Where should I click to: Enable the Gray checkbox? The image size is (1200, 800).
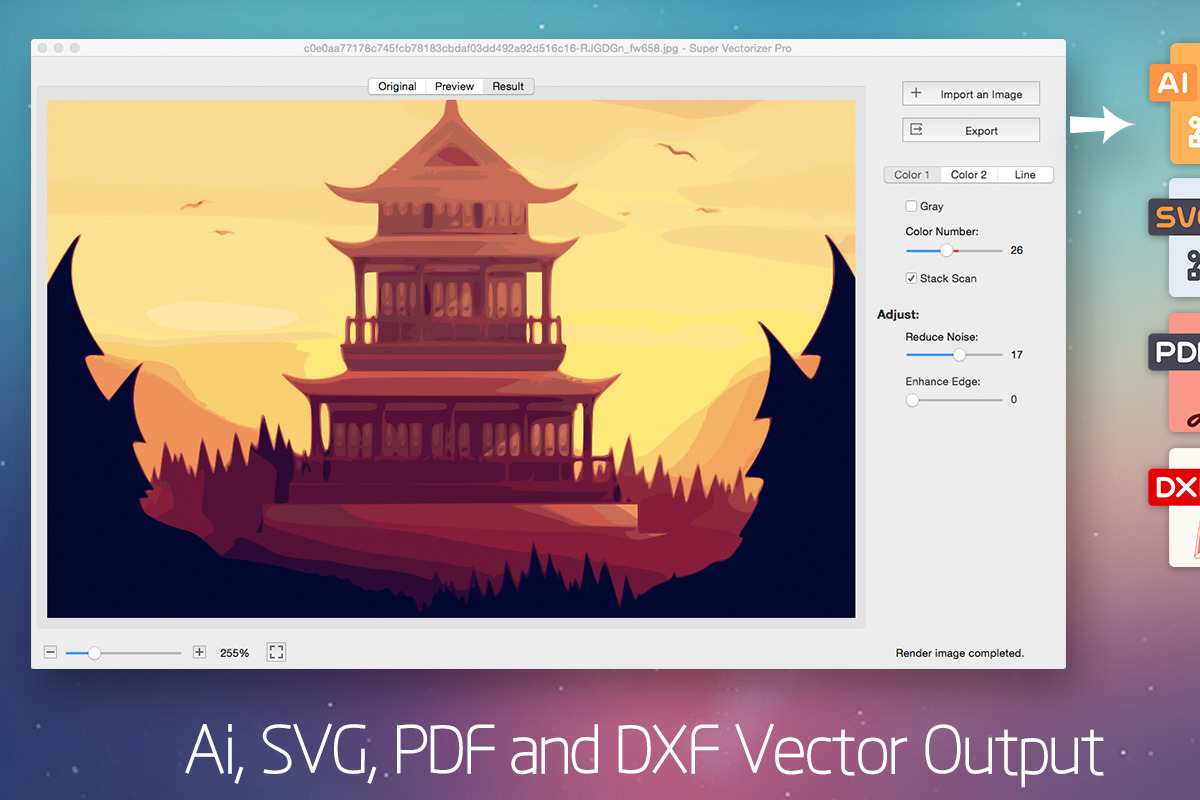pos(911,206)
